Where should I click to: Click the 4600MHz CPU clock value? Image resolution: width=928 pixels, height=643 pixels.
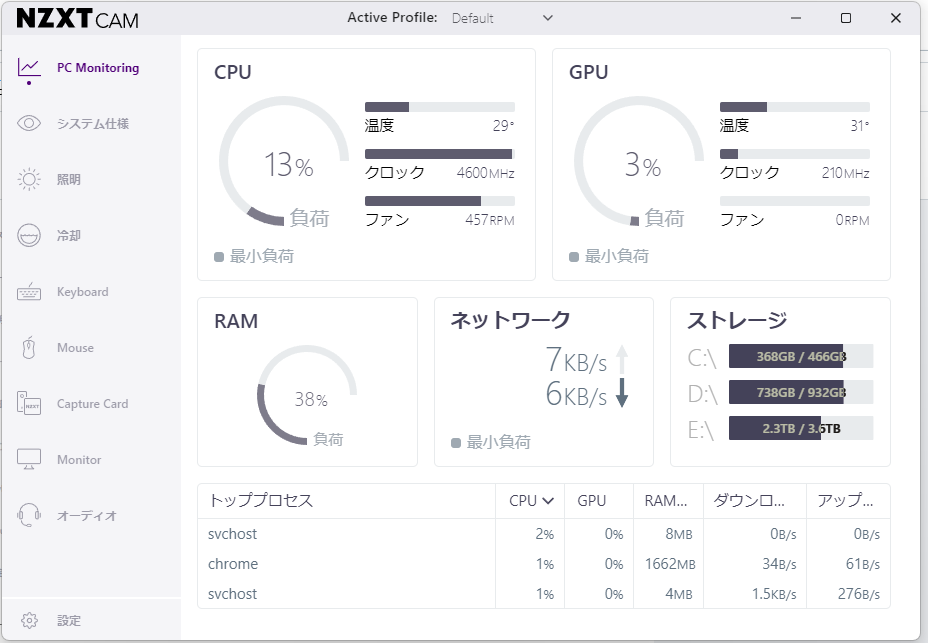pos(485,173)
